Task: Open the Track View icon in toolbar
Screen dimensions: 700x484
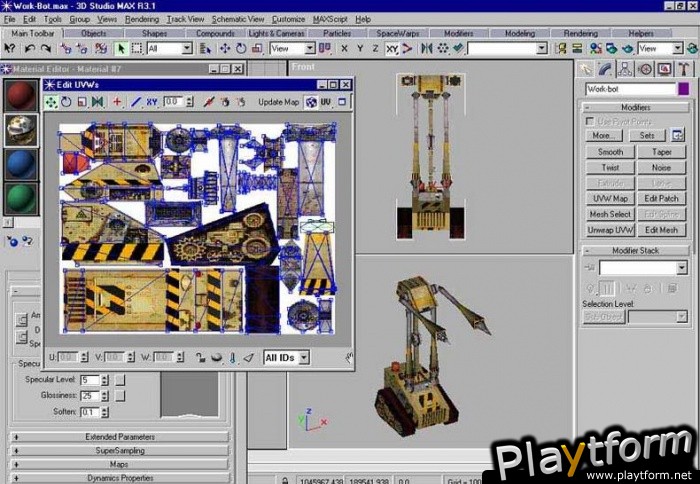Action: click(562, 48)
